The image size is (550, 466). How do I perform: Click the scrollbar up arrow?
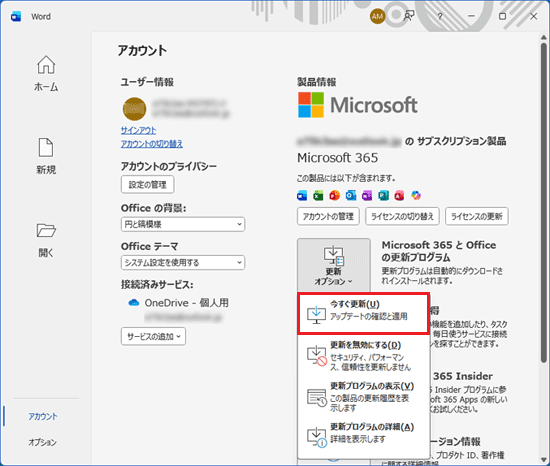coord(544,38)
